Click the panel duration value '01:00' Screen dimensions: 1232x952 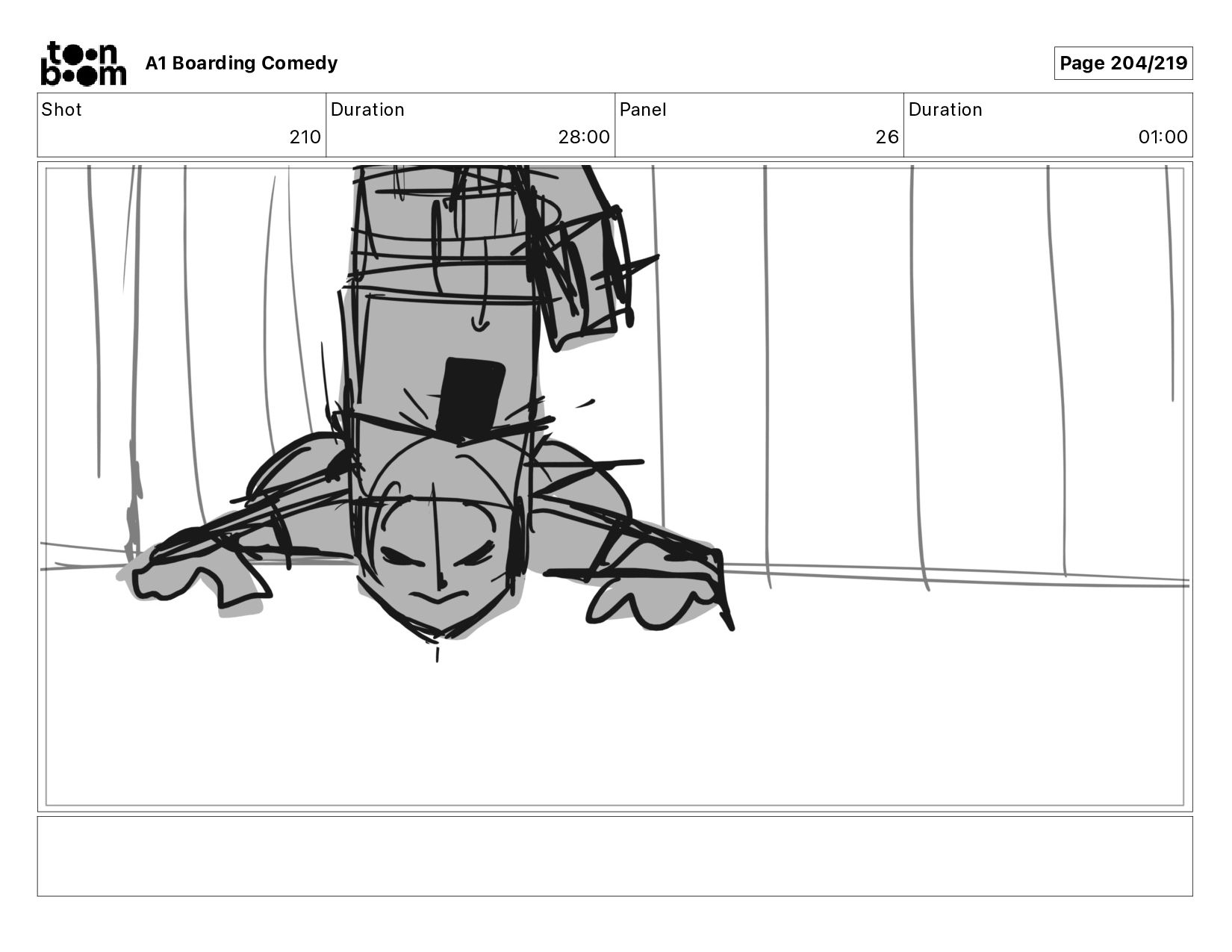pos(1163,137)
